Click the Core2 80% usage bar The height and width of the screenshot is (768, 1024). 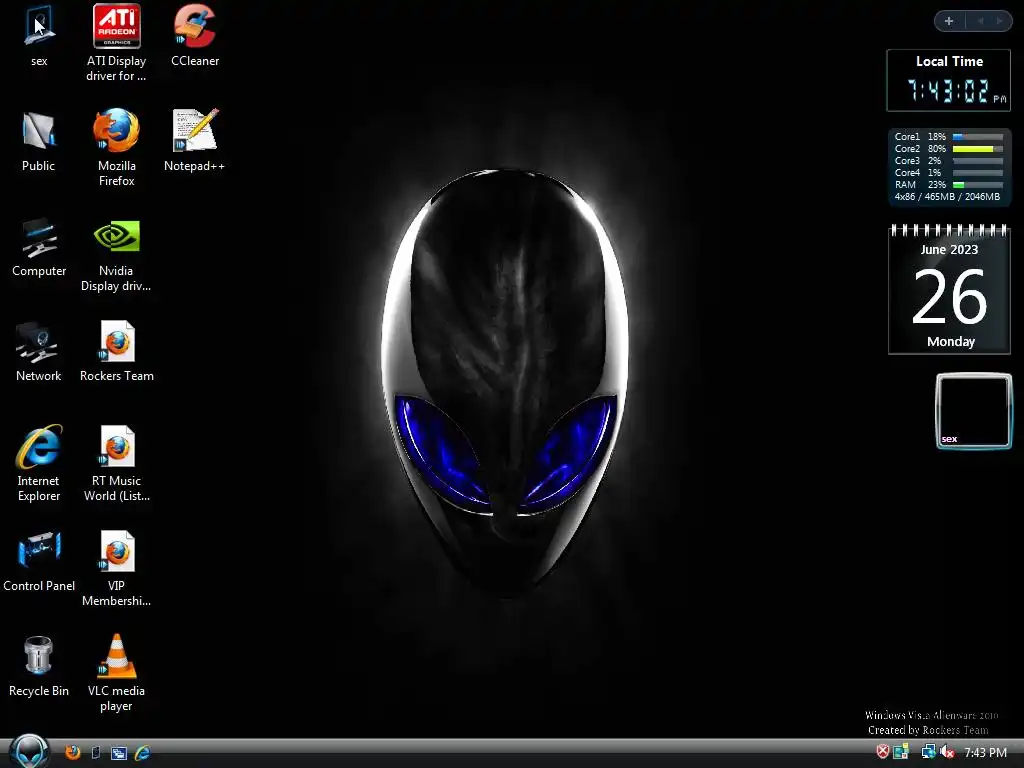click(x=978, y=149)
